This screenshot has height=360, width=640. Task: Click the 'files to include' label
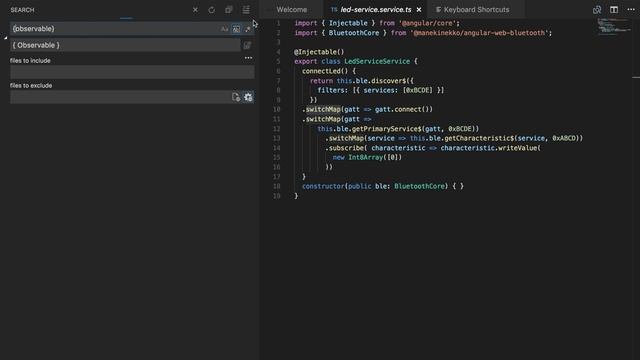pyautogui.click(x=30, y=60)
